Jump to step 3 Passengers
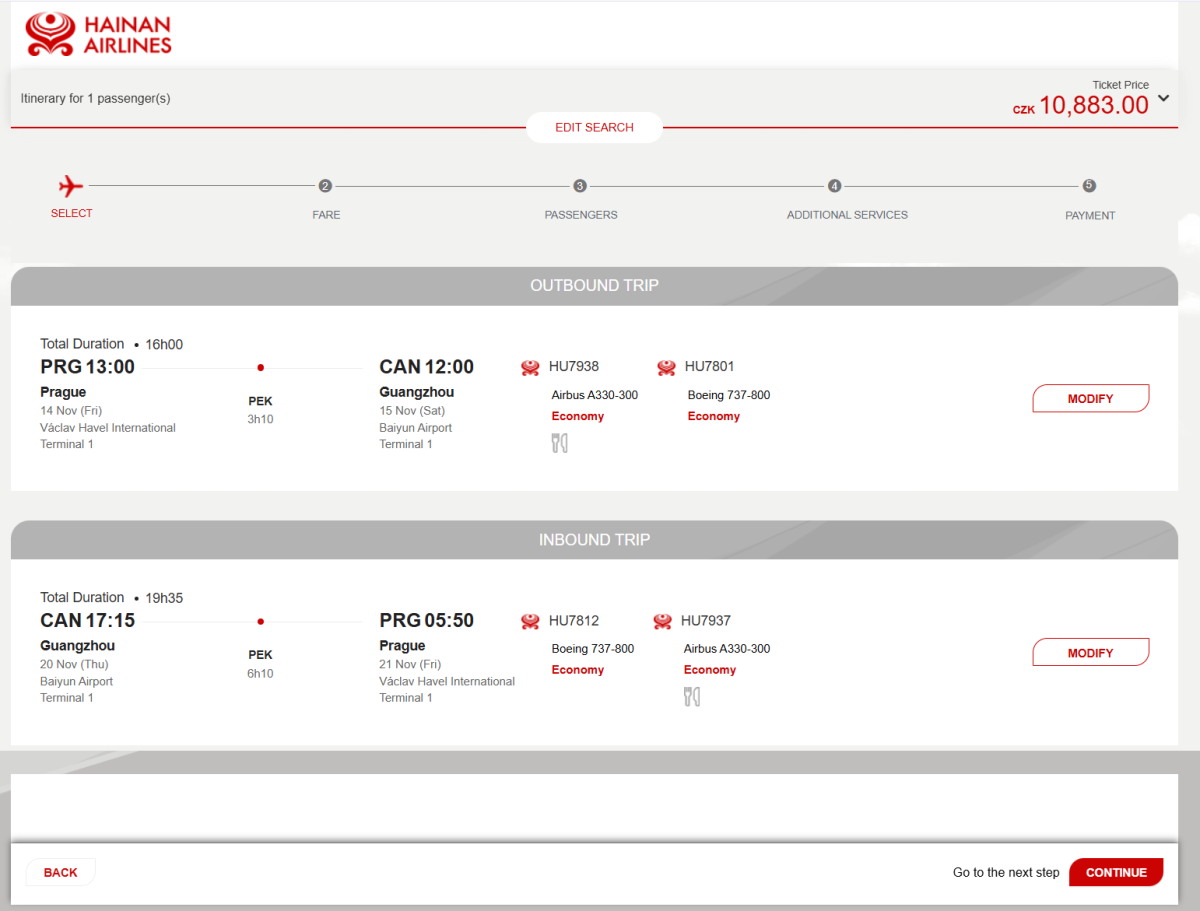Viewport: 1200px width, 911px height. point(580,186)
